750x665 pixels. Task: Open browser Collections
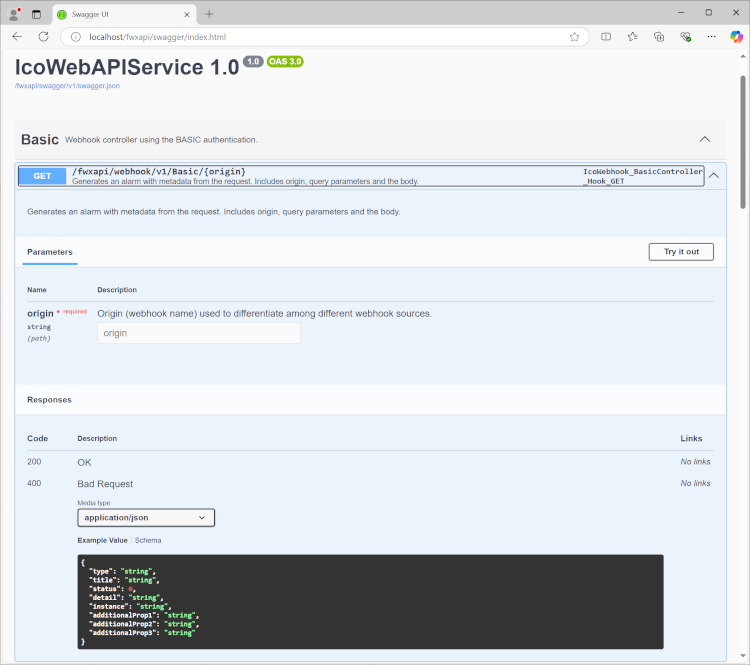click(659, 37)
